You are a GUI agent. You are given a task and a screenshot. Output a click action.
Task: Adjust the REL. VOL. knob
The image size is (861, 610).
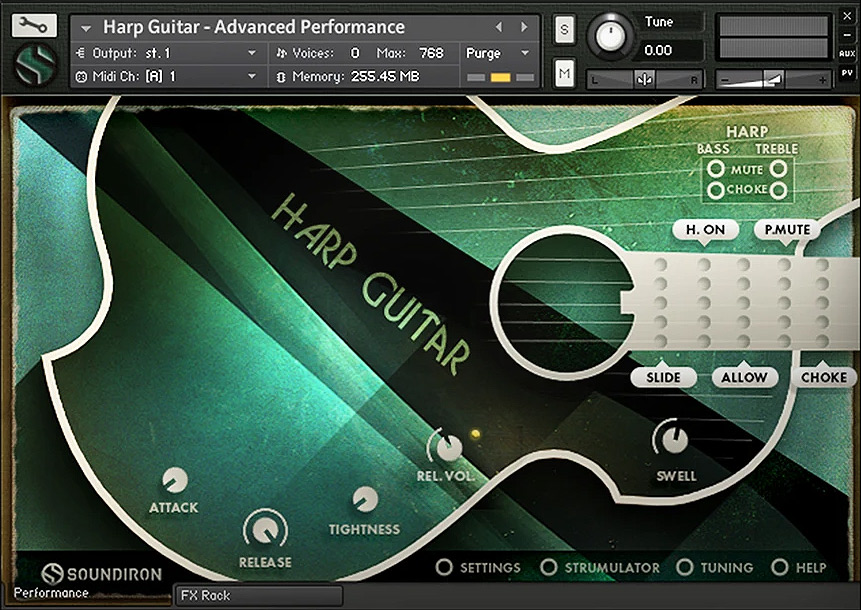[448, 446]
